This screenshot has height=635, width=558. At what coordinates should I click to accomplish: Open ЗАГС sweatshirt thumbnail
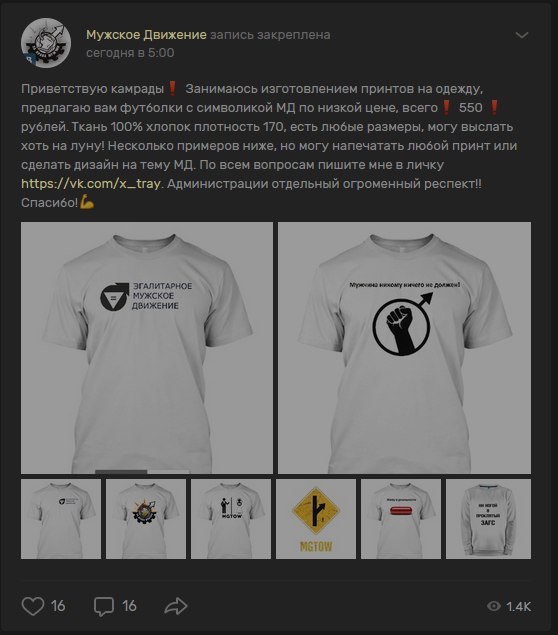488,519
